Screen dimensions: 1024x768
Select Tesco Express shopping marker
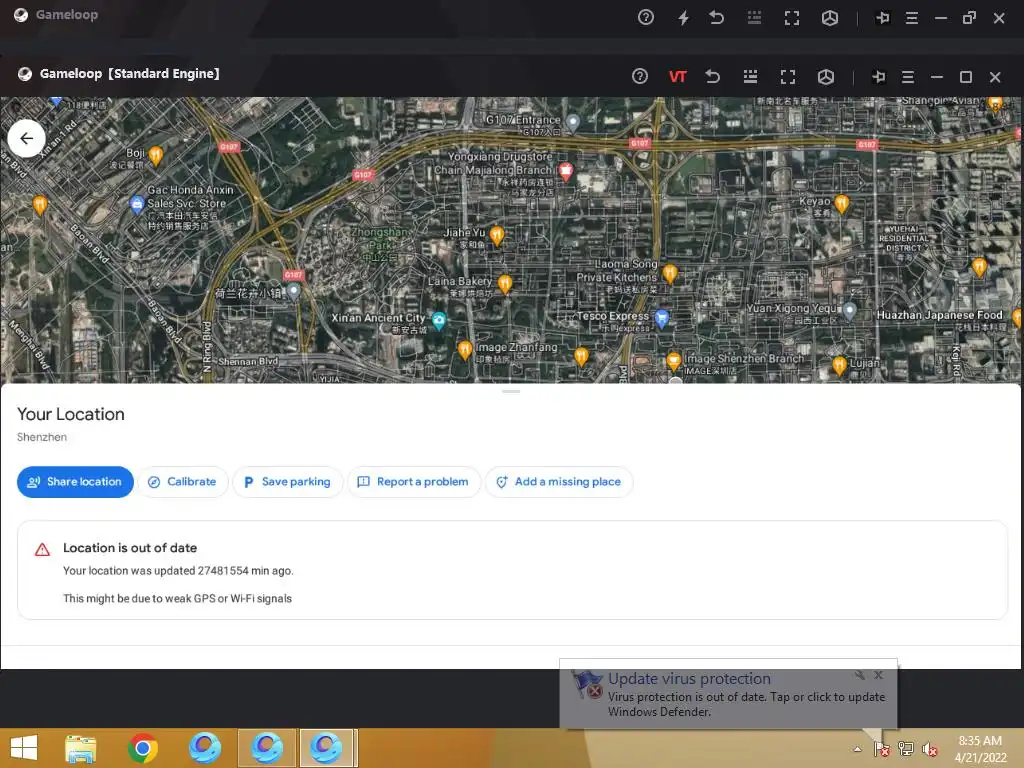[662, 319]
